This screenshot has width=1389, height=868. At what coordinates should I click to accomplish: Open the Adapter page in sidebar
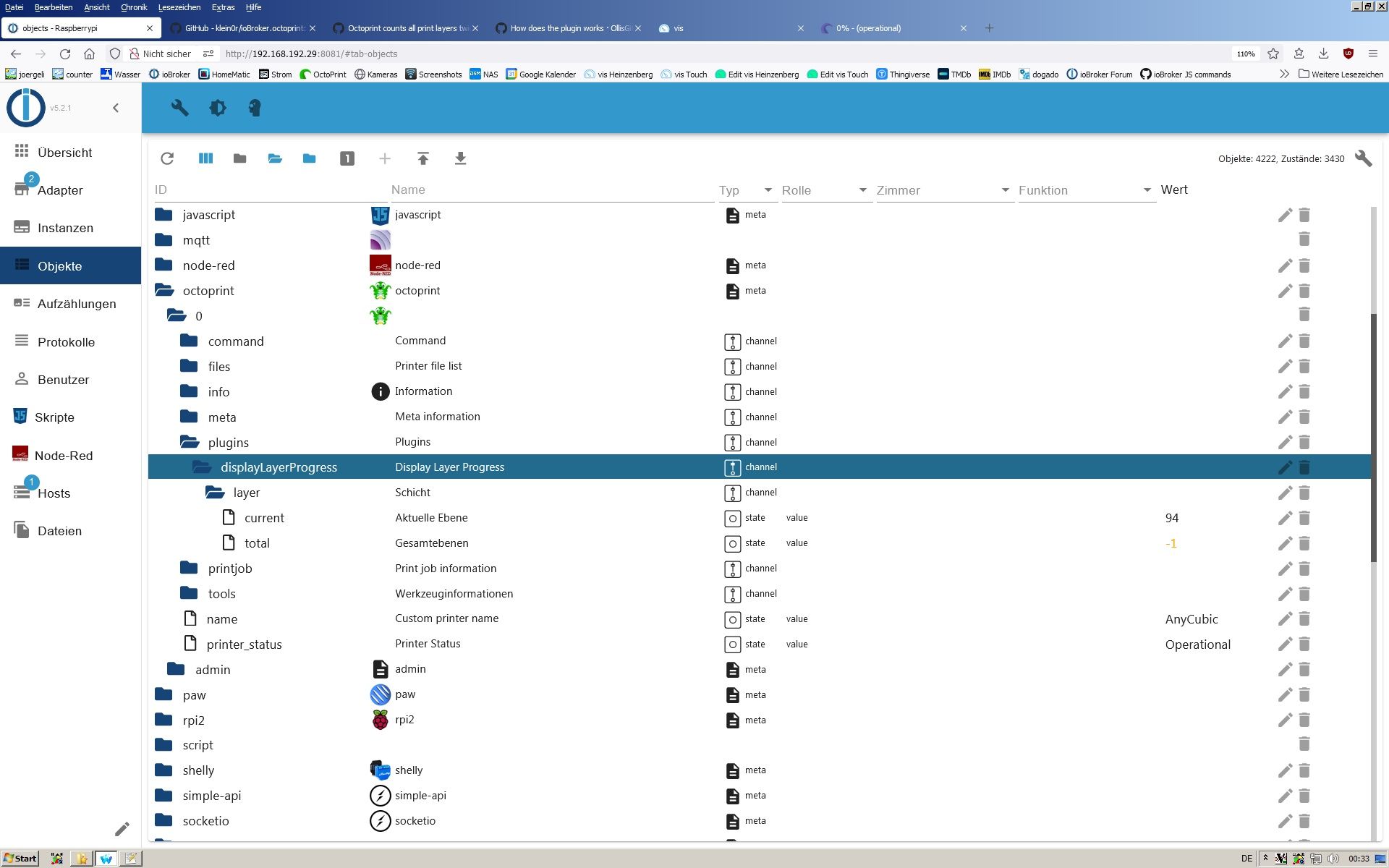coord(70,190)
